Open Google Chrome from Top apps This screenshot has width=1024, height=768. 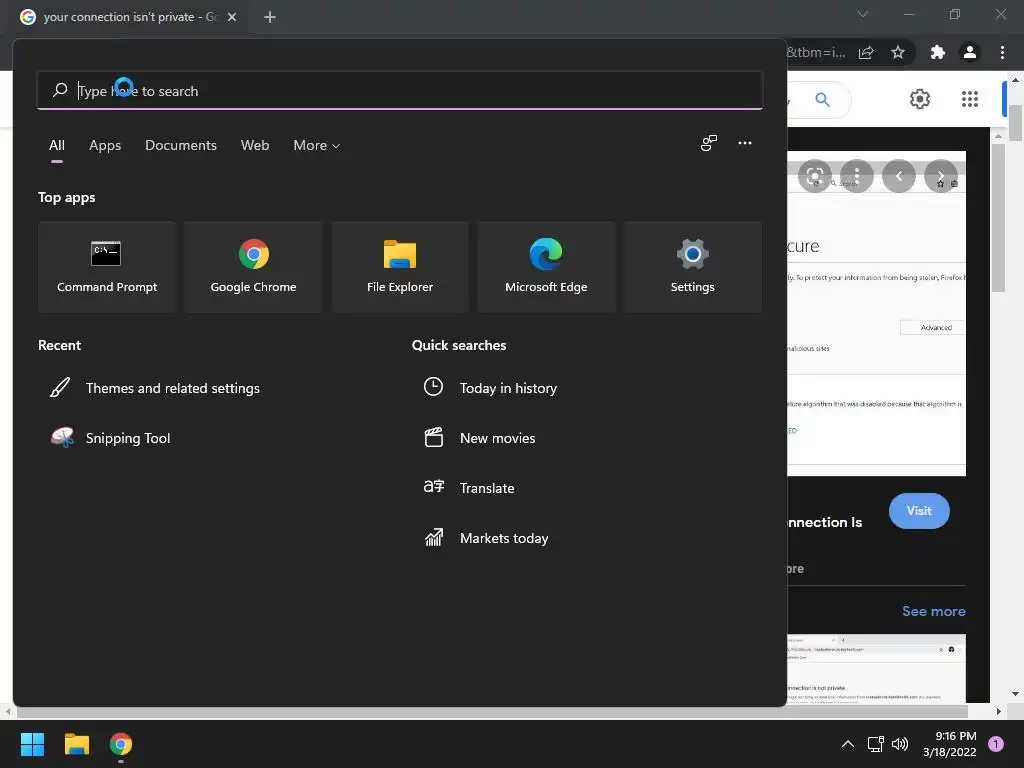[x=253, y=266]
